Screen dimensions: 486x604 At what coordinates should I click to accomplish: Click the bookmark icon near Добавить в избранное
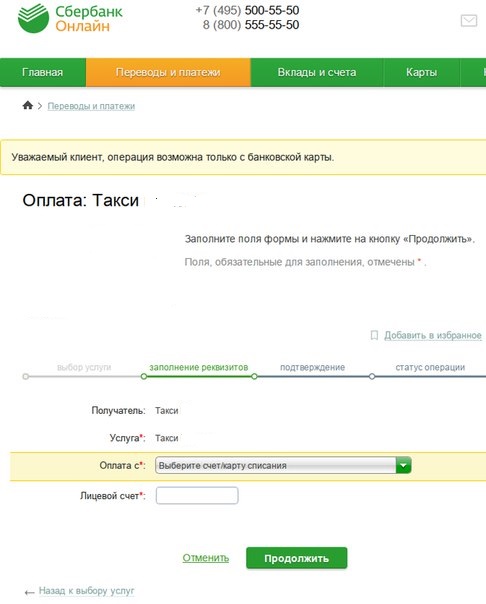click(374, 335)
